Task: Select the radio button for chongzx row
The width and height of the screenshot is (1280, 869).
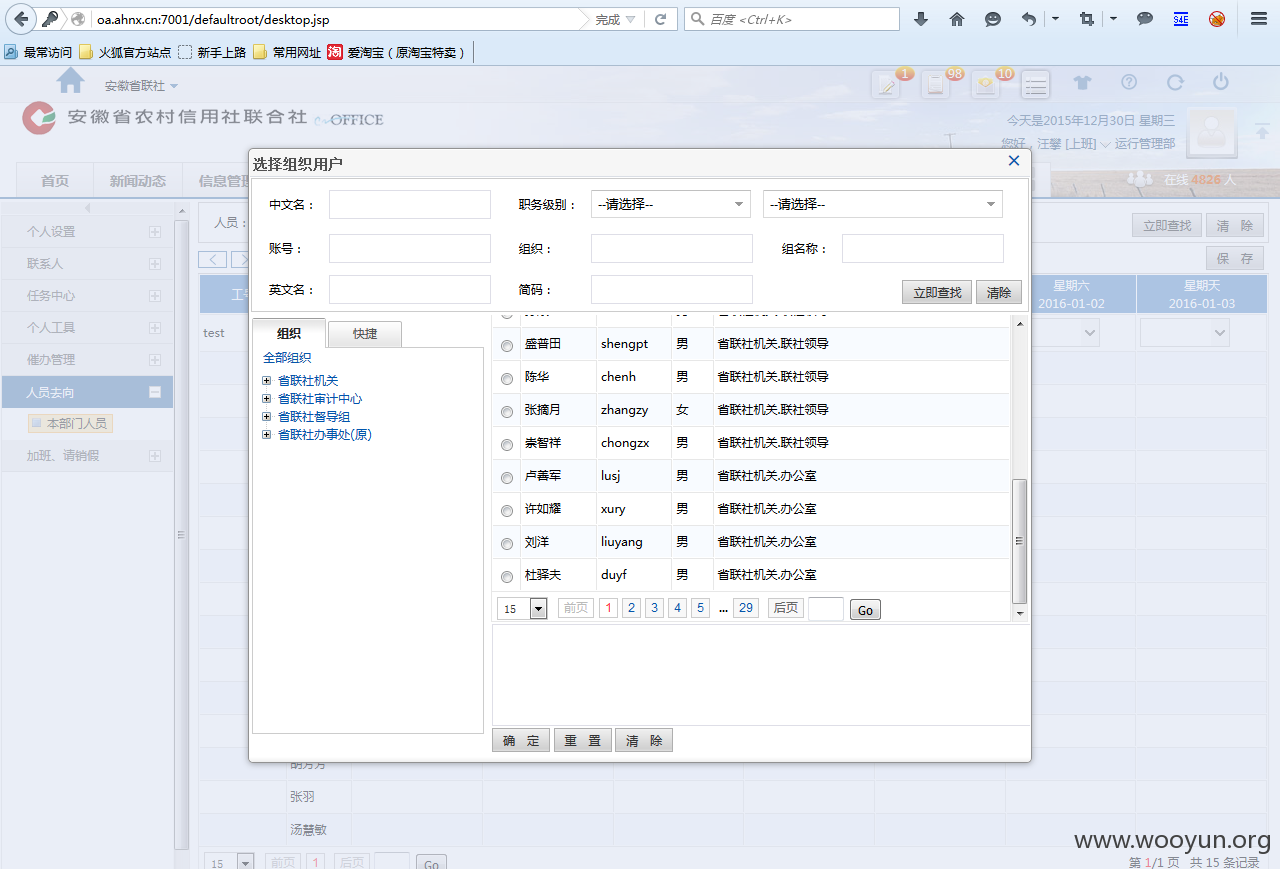Action: coord(506,444)
